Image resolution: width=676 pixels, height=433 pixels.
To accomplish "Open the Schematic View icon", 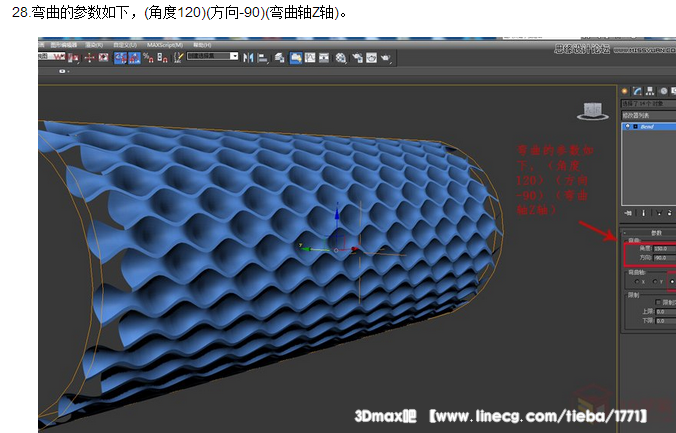I will click(324, 57).
